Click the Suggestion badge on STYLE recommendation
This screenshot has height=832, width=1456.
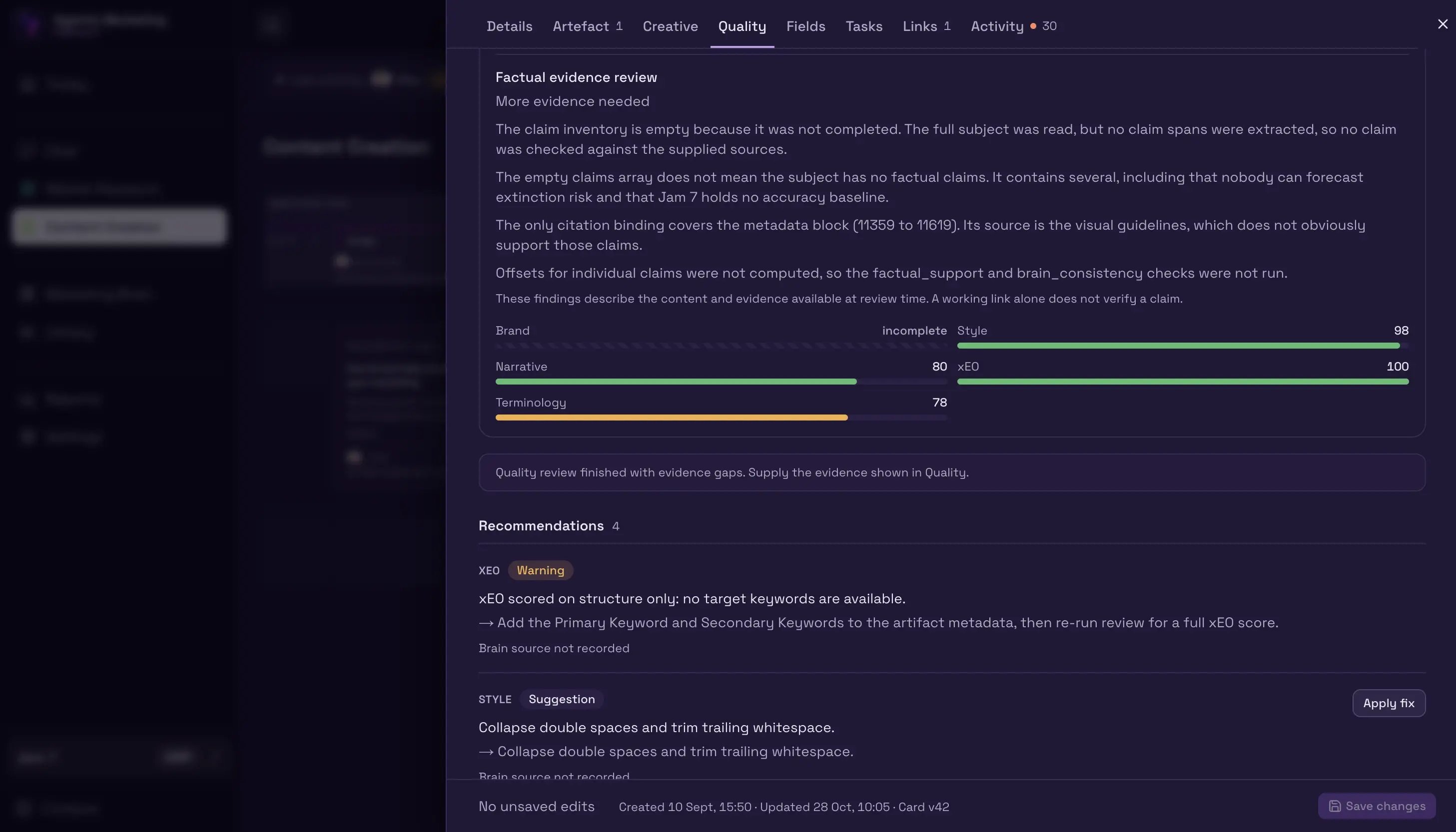tap(561, 700)
